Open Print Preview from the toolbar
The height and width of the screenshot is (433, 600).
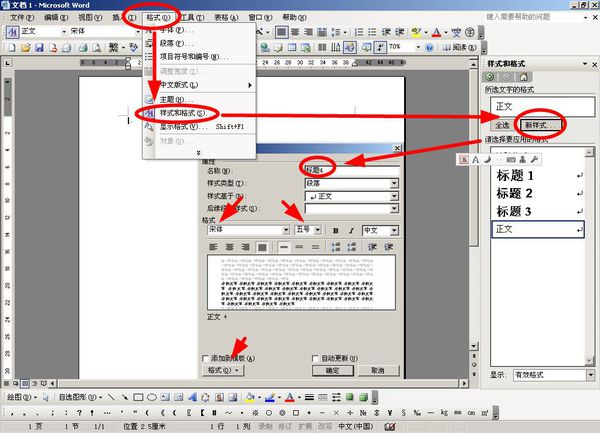[x=96, y=47]
